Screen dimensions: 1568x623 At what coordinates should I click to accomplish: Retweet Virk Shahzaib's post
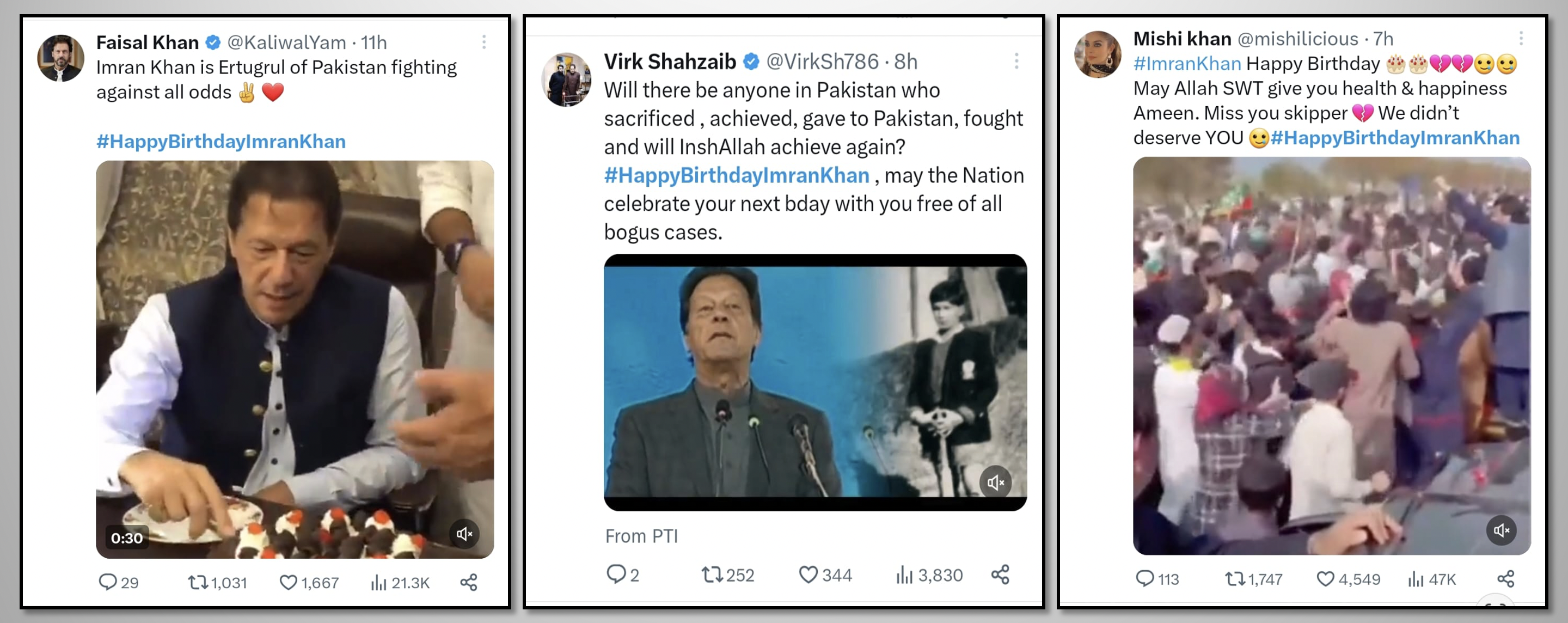[711, 575]
